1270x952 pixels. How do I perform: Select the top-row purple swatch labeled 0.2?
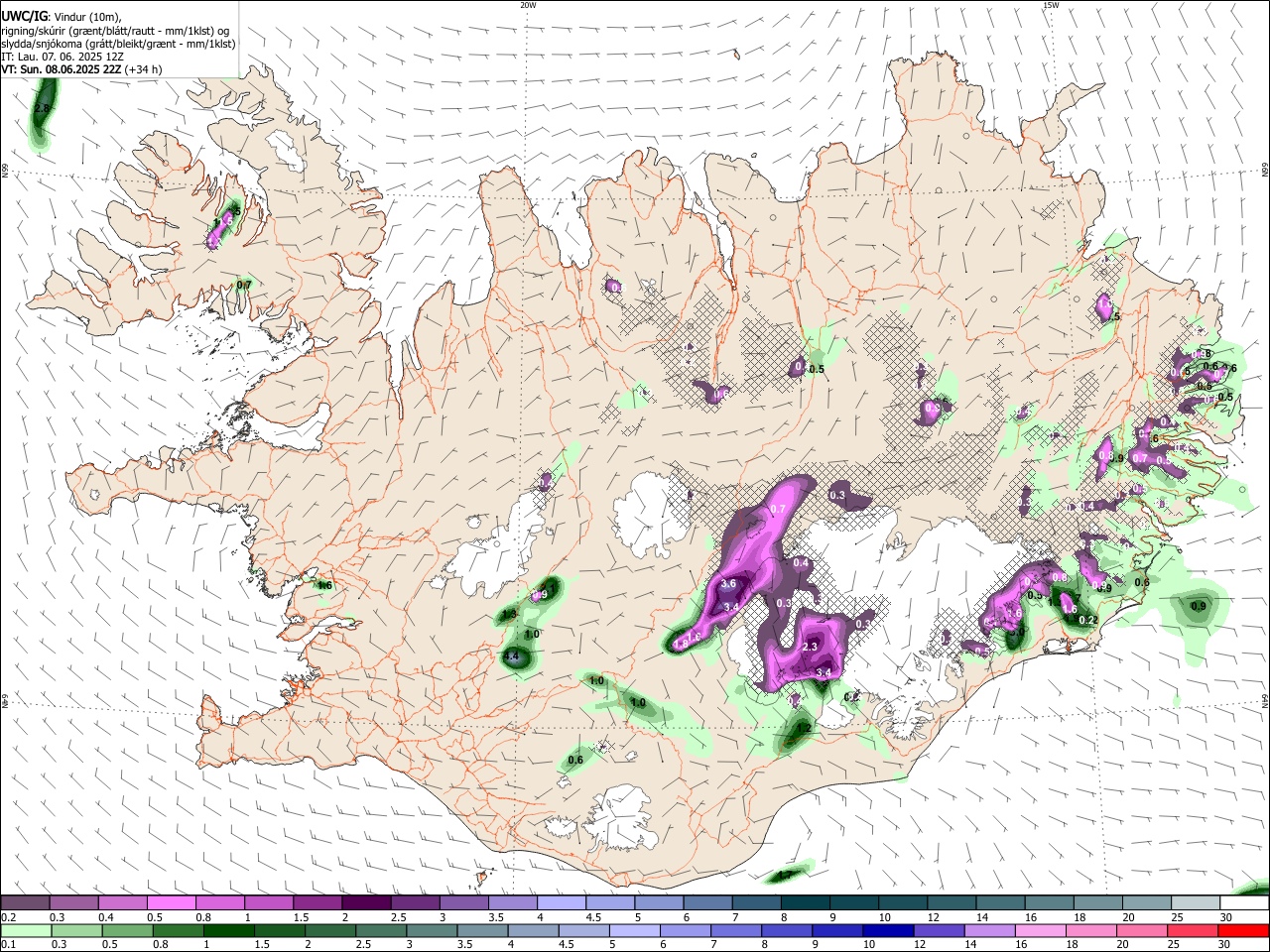(x=25, y=902)
